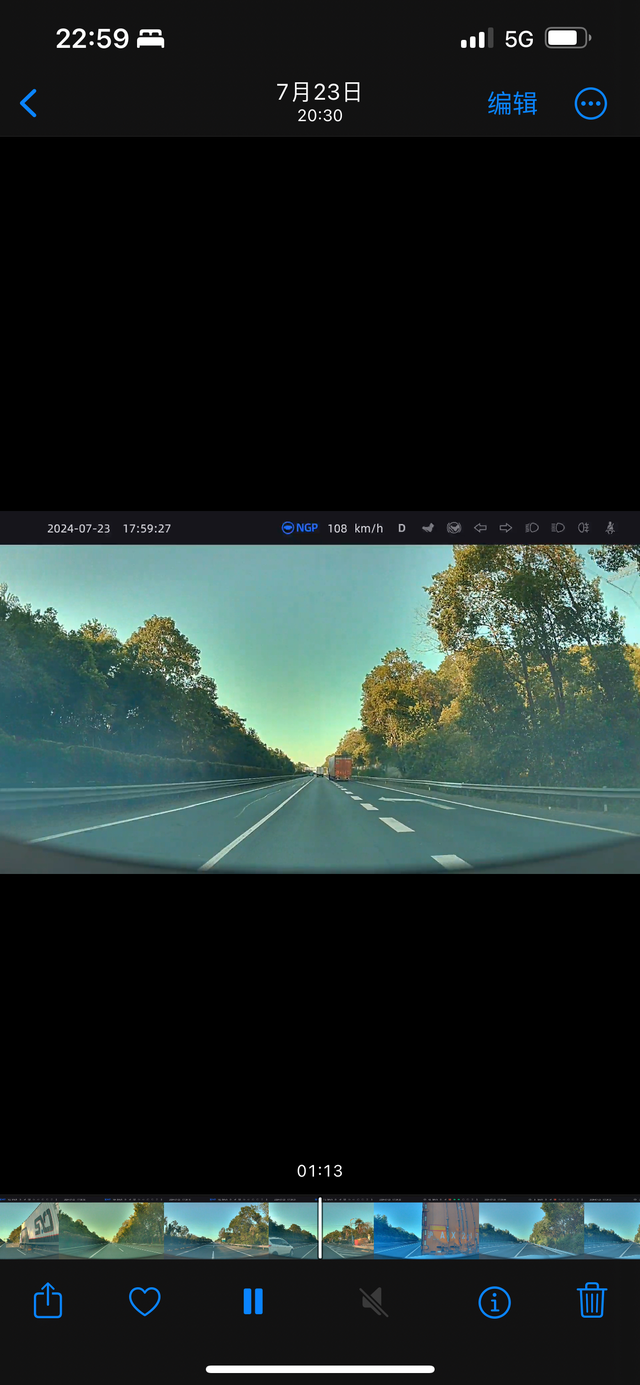Tap the 7月23日 date title
Screen dimensions: 640x1385
click(x=319, y=92)
